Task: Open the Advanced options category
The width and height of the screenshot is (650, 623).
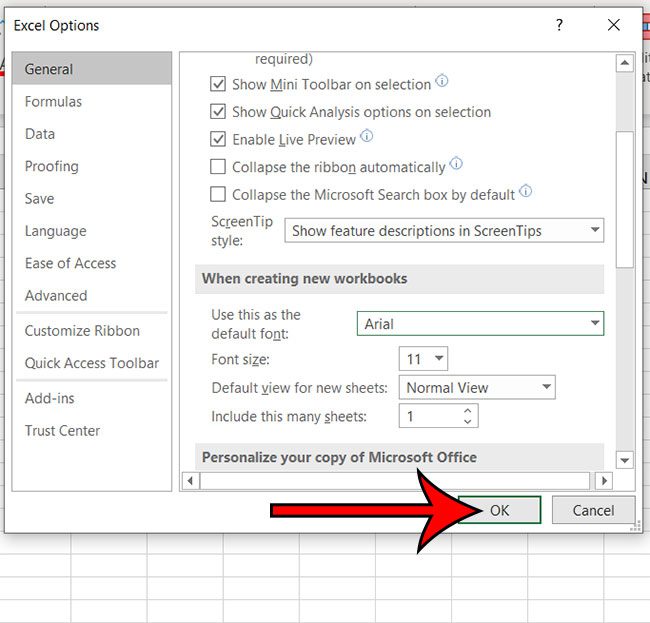Action: point(56,295)
